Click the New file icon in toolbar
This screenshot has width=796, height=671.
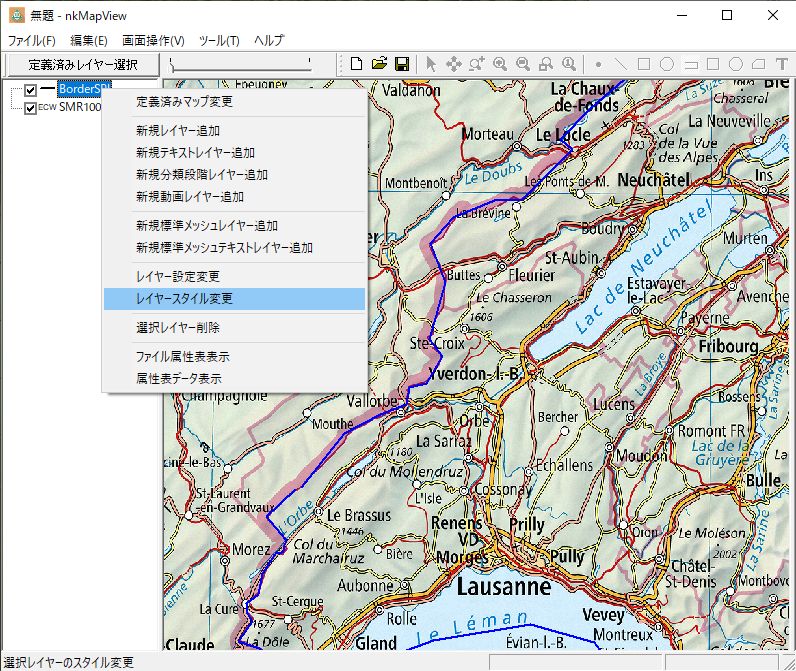[357, 64]
